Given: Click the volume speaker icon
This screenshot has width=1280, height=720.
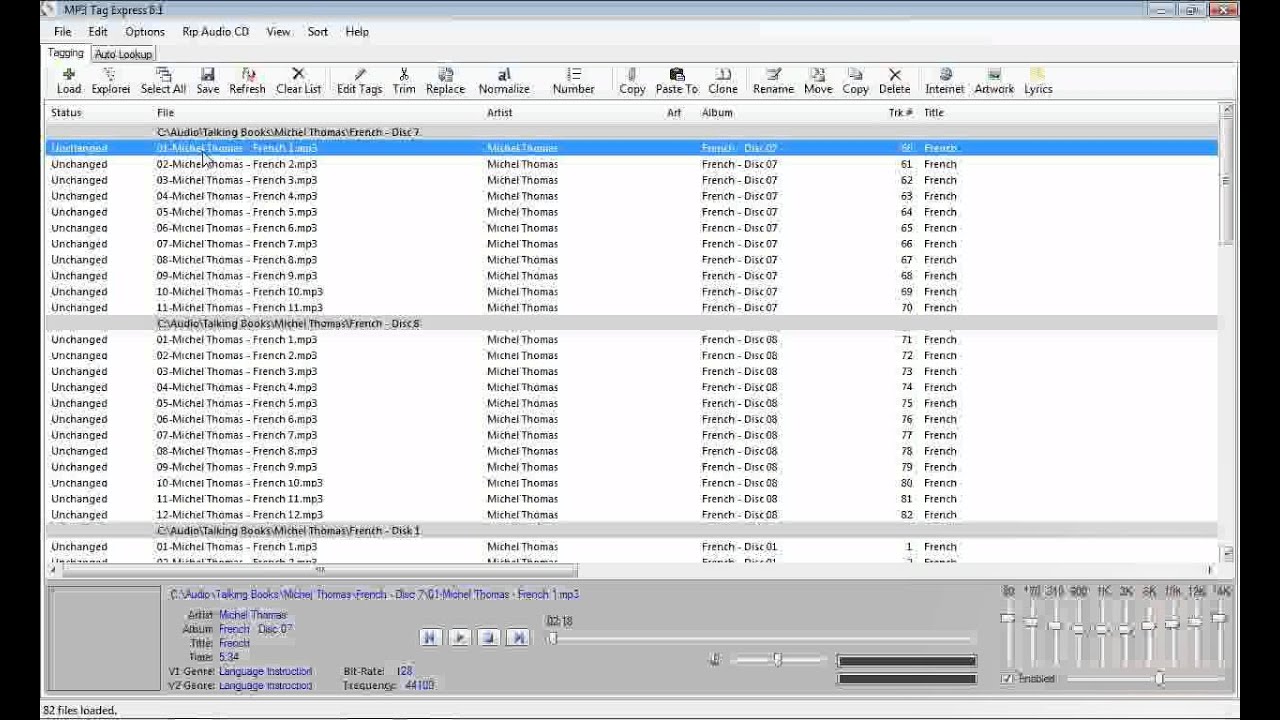Looking at the screenshot, I should point(714,660).
